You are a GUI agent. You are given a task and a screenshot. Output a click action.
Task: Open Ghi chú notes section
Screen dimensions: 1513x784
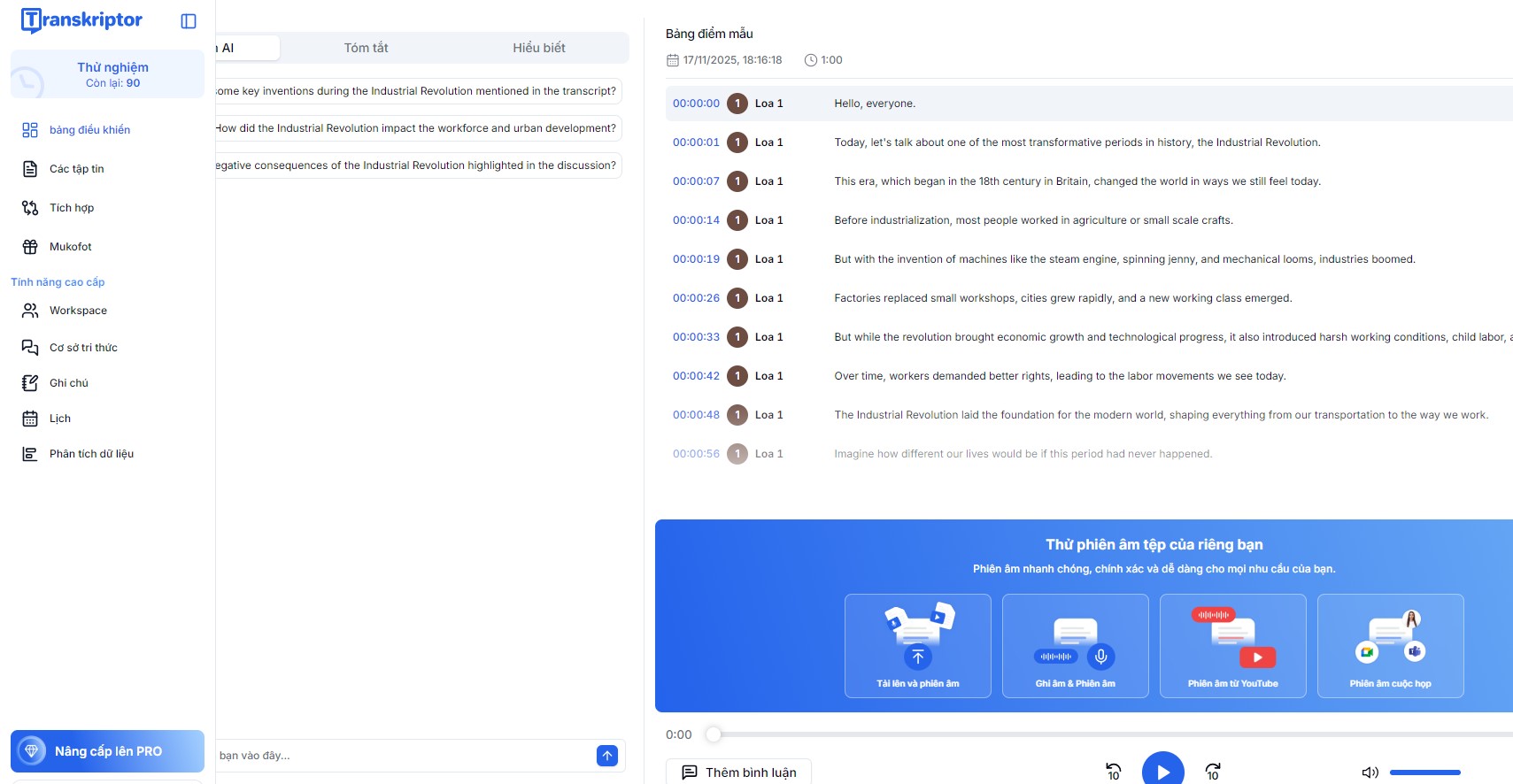pyautogui.click(x=69, y=383)
